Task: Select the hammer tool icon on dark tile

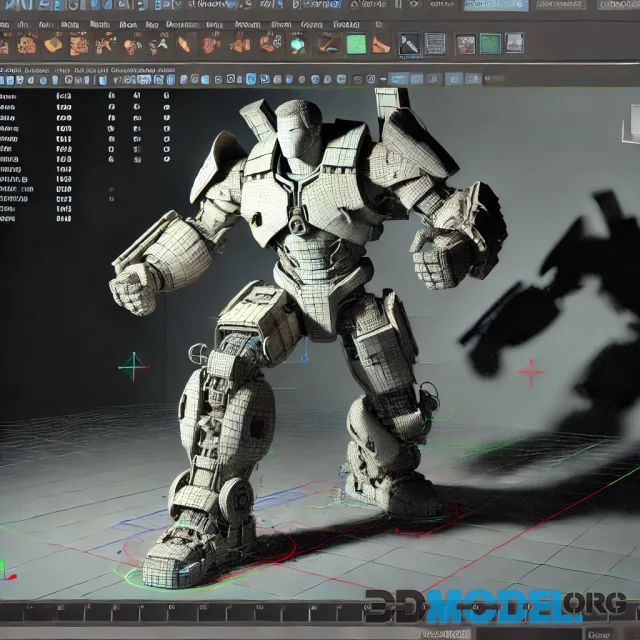Action: [x=409, y=44]
